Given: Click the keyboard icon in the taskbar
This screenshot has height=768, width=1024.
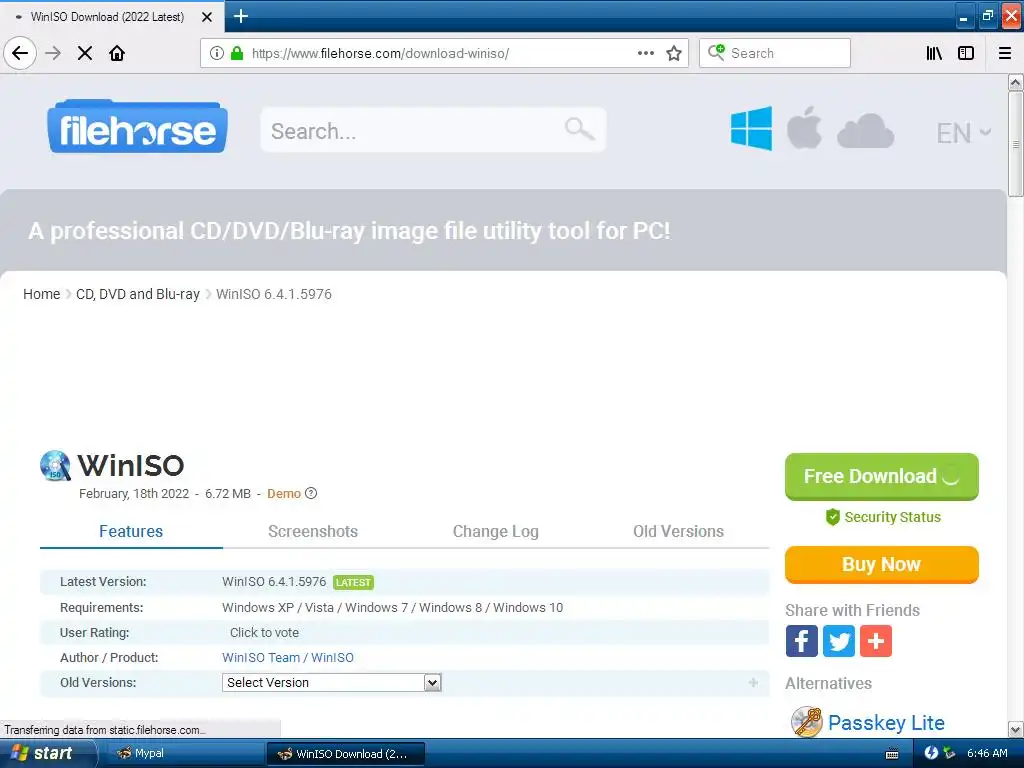Looking at the screenshot, I should [x=891, y=754].
